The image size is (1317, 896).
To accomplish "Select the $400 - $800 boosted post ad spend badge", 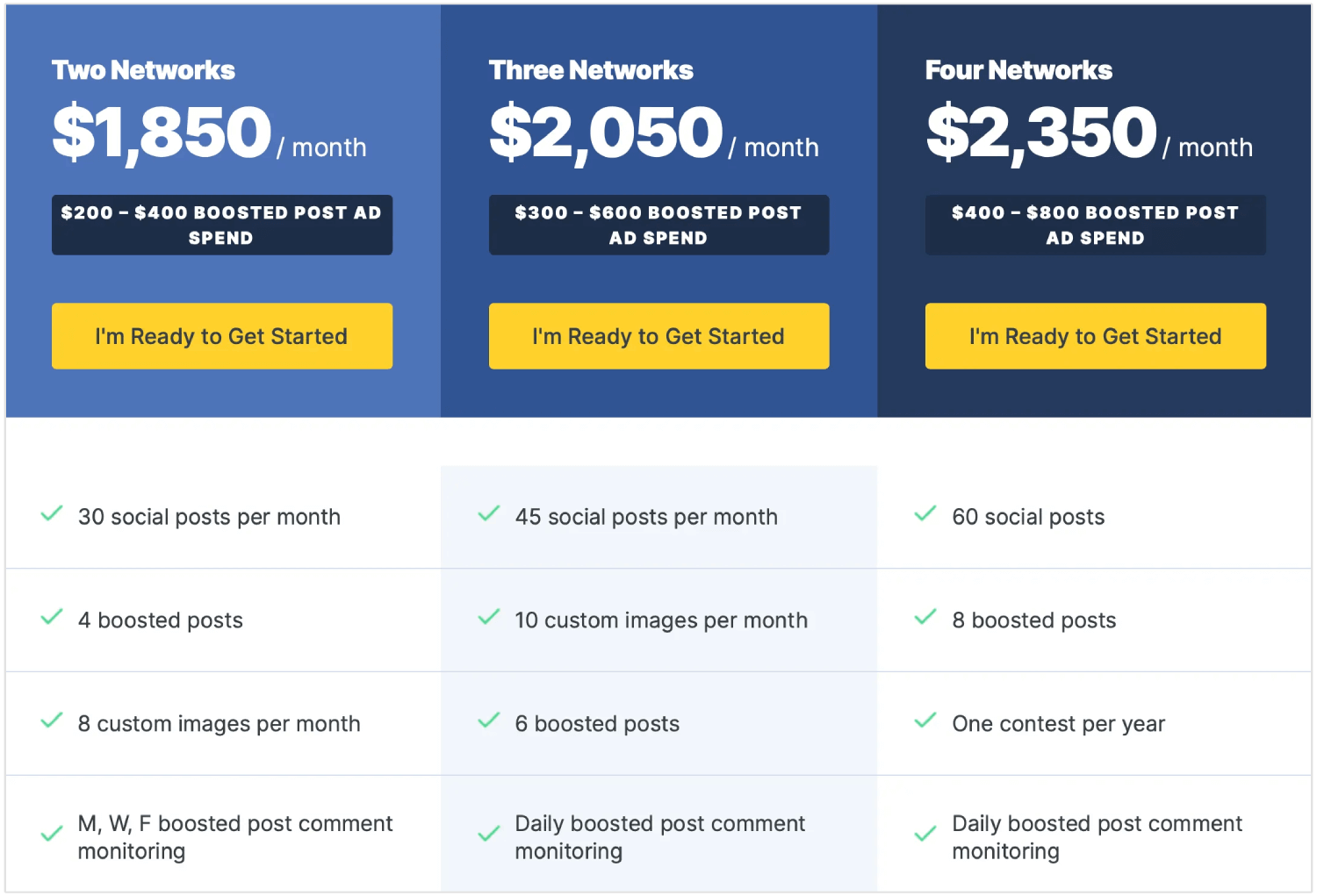I will pos(1095,225).
